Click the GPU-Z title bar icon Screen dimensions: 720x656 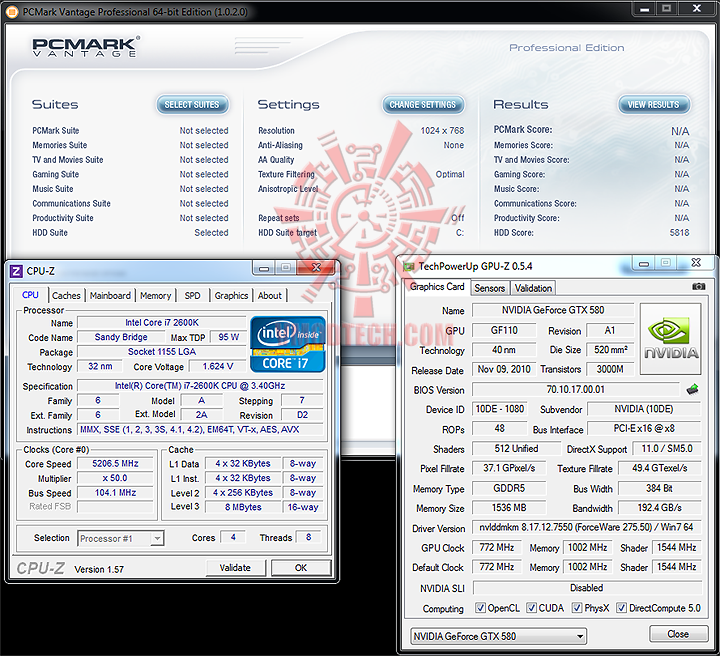coord(408,266)
